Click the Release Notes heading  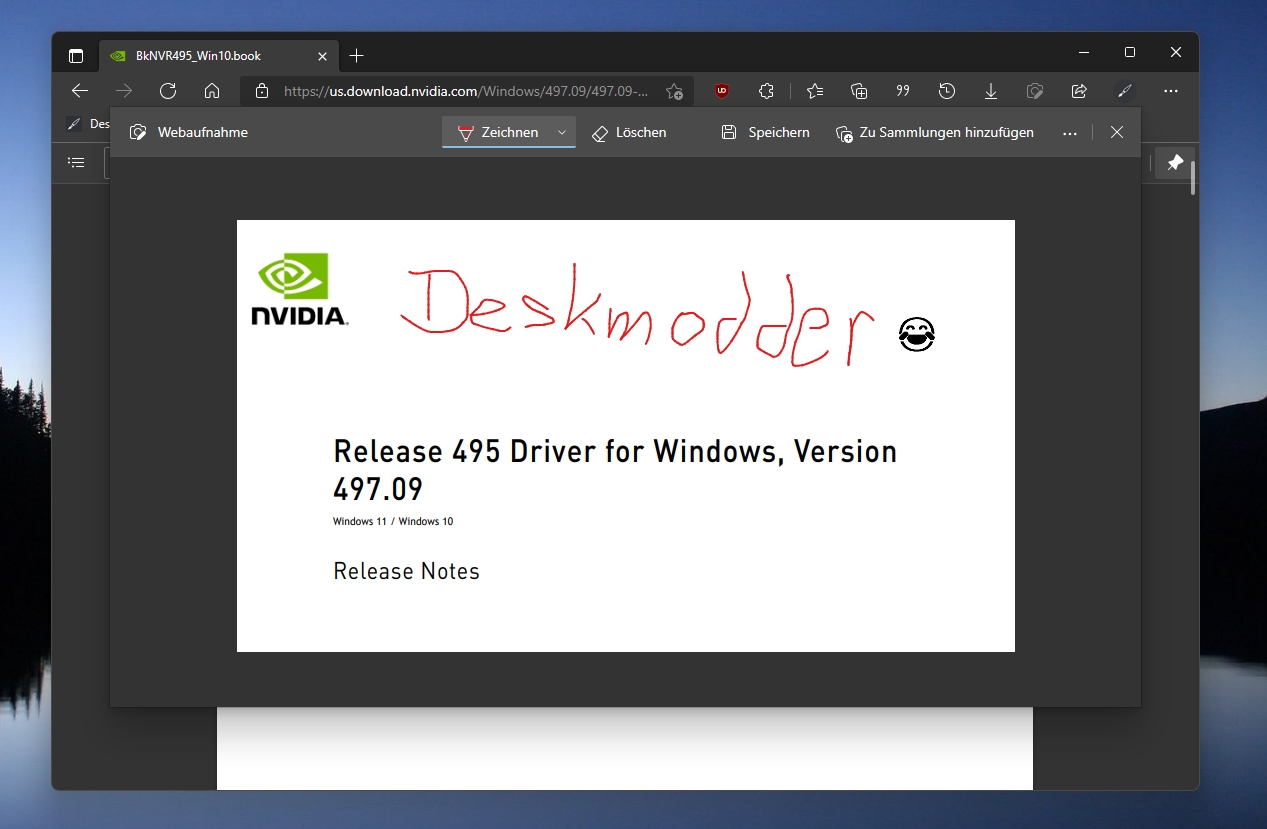(x=406, y=571)
